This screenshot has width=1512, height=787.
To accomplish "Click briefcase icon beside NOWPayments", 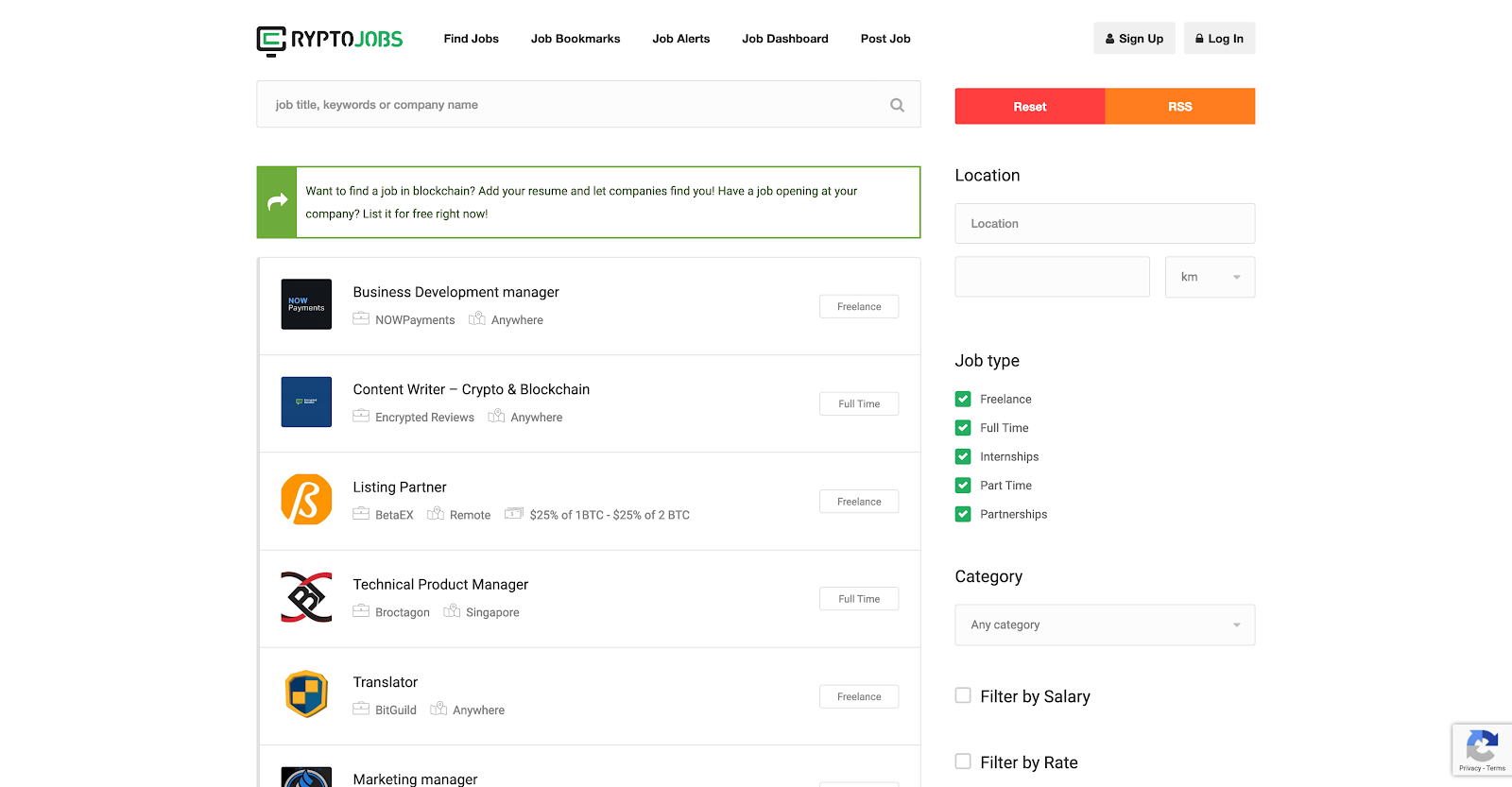I will coord(361,318).
